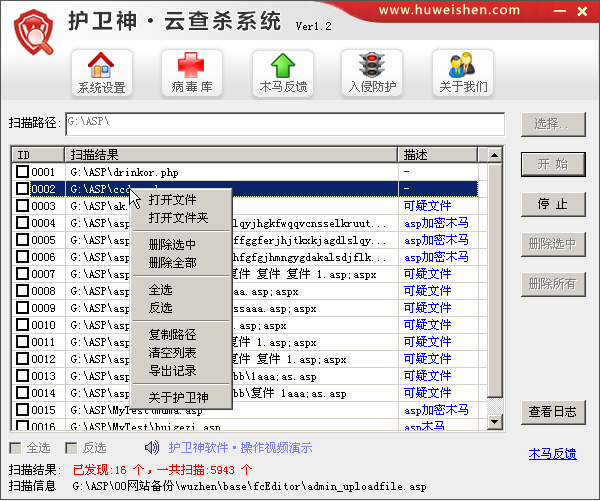
Task: Sort results by the 扫描结果 column header
Action: coord(230,155)
